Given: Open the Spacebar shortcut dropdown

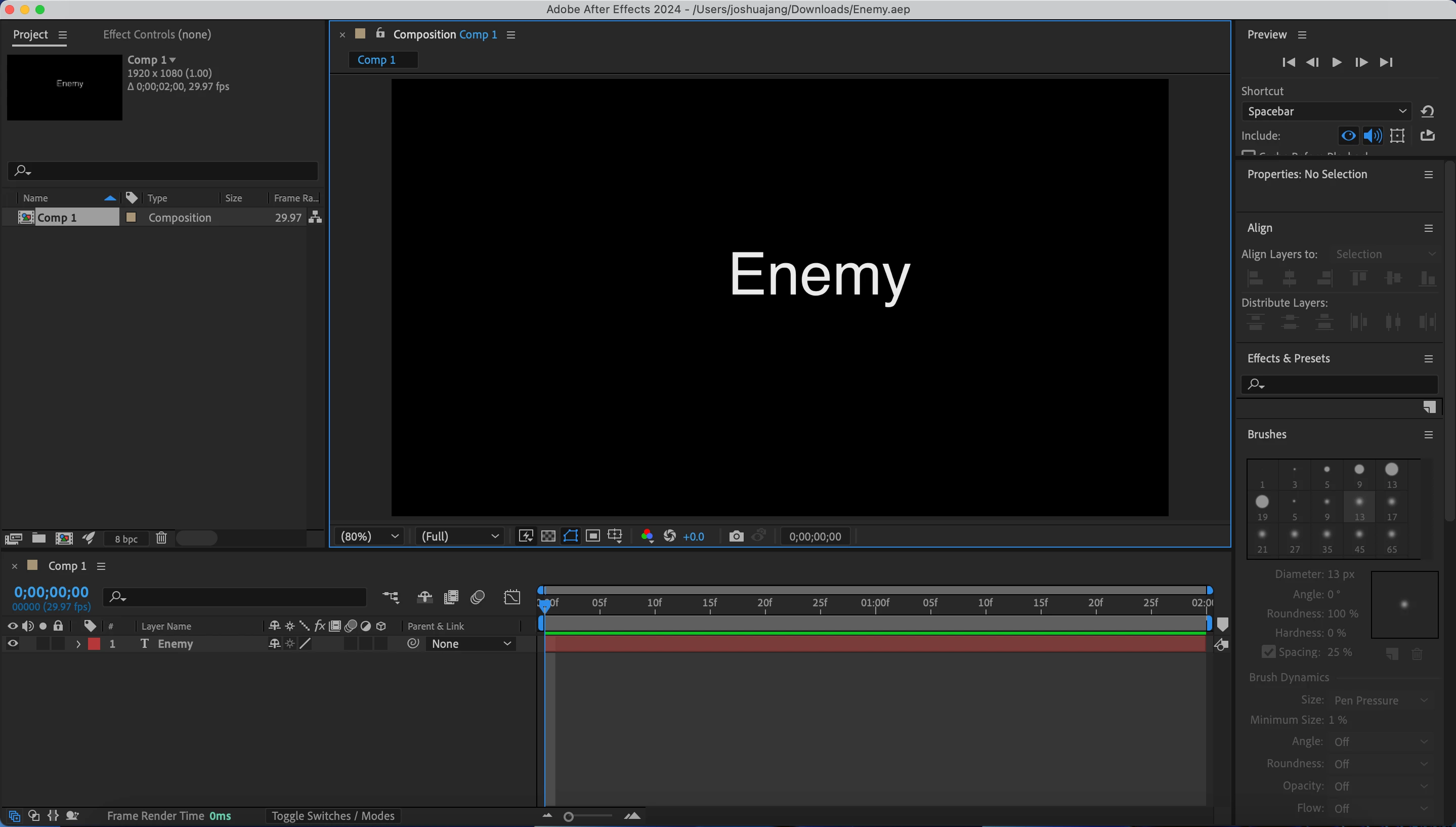Looking at the screenshot, I should point(1326,111).
